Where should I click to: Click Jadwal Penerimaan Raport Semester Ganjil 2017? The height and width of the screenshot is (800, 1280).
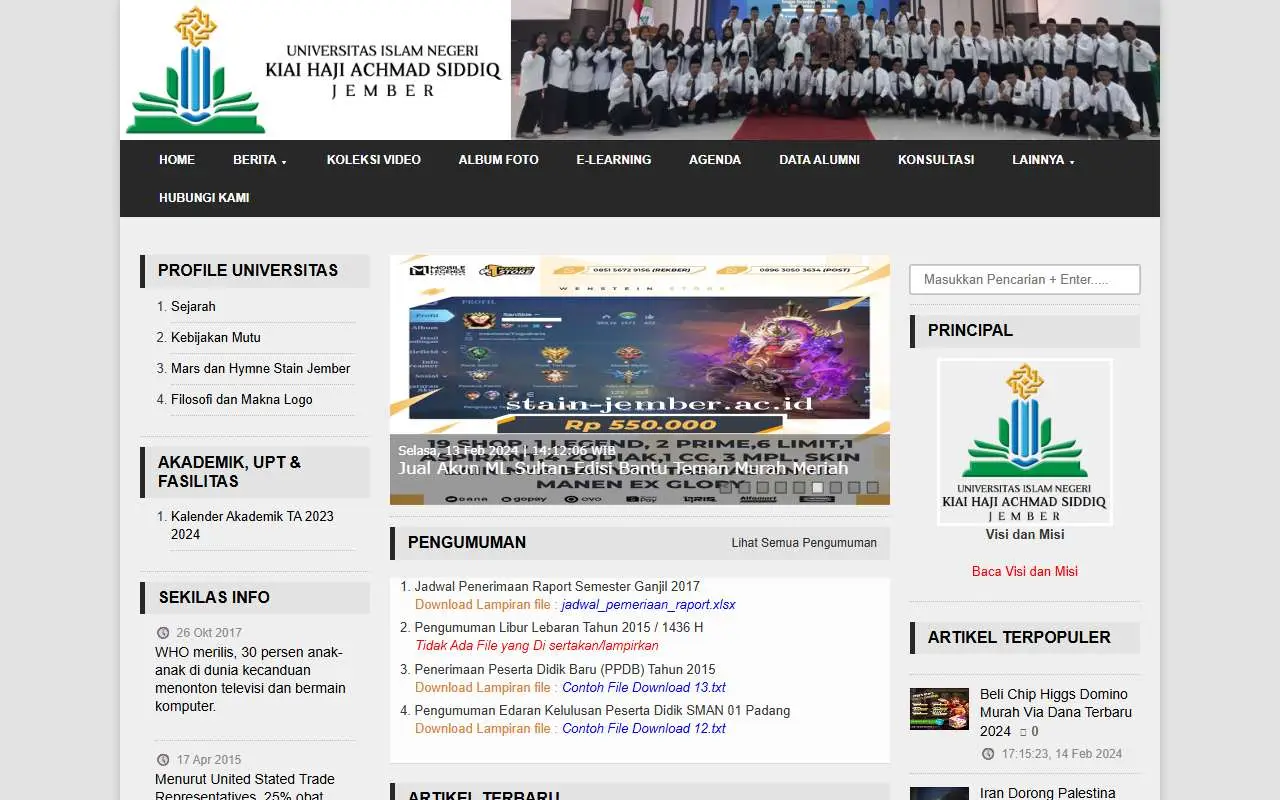(x=557, y=587)
